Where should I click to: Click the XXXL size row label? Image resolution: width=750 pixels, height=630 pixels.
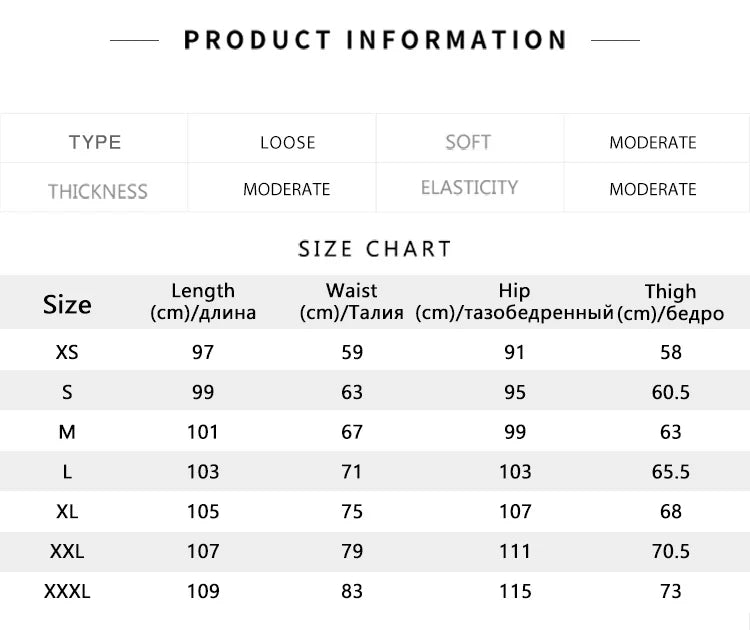67,591
